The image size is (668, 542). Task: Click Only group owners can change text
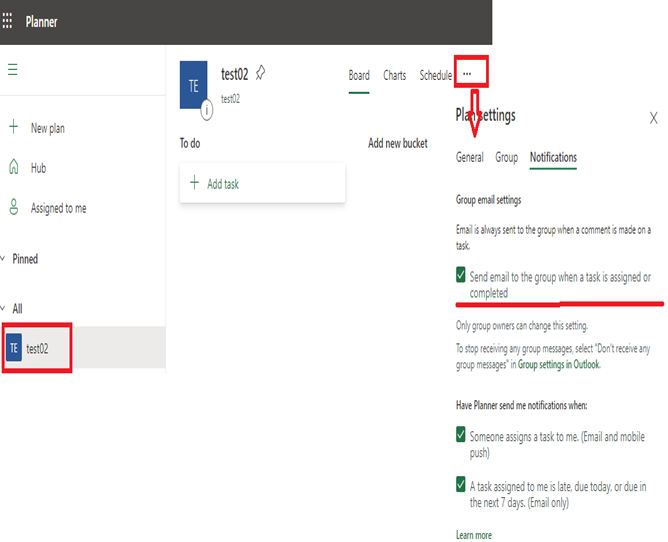[522, 326]
